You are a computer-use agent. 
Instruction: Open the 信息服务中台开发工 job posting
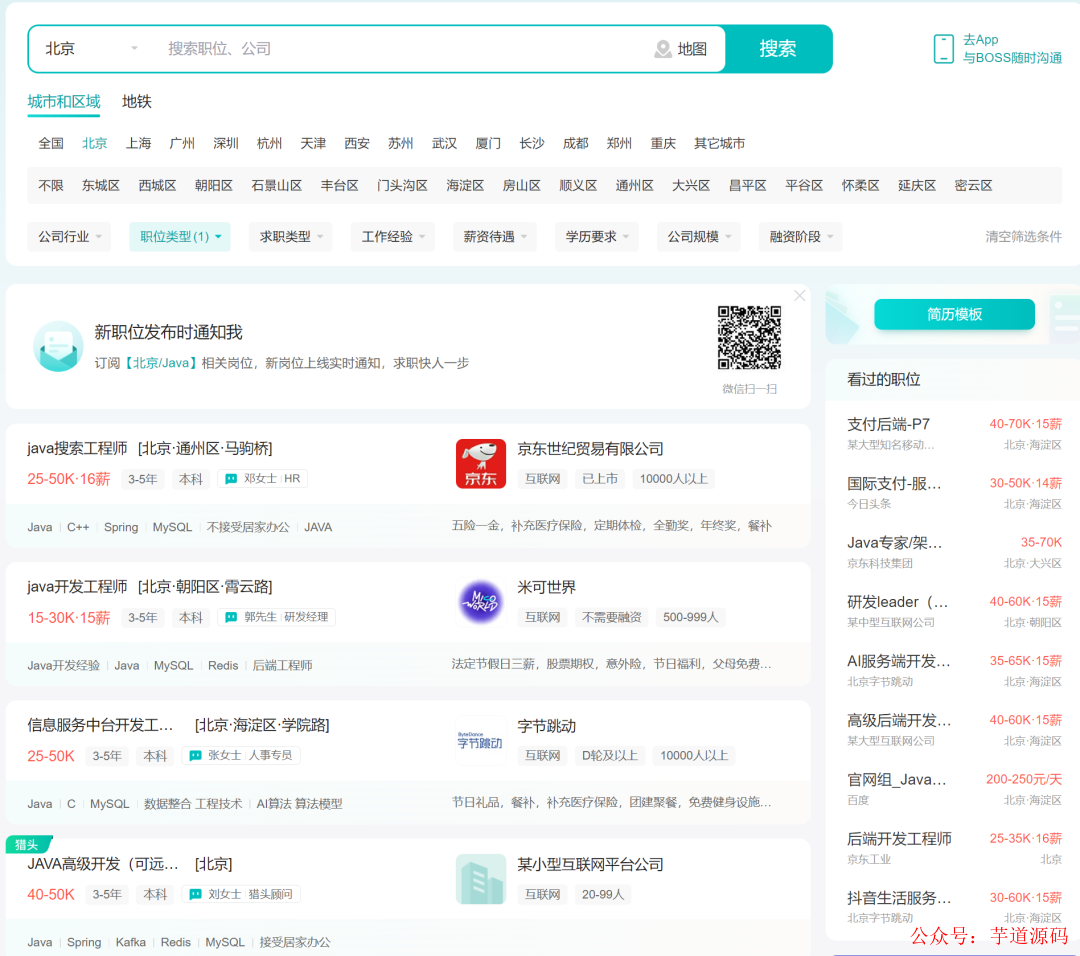pyautogui.click(x=101, y=725)
